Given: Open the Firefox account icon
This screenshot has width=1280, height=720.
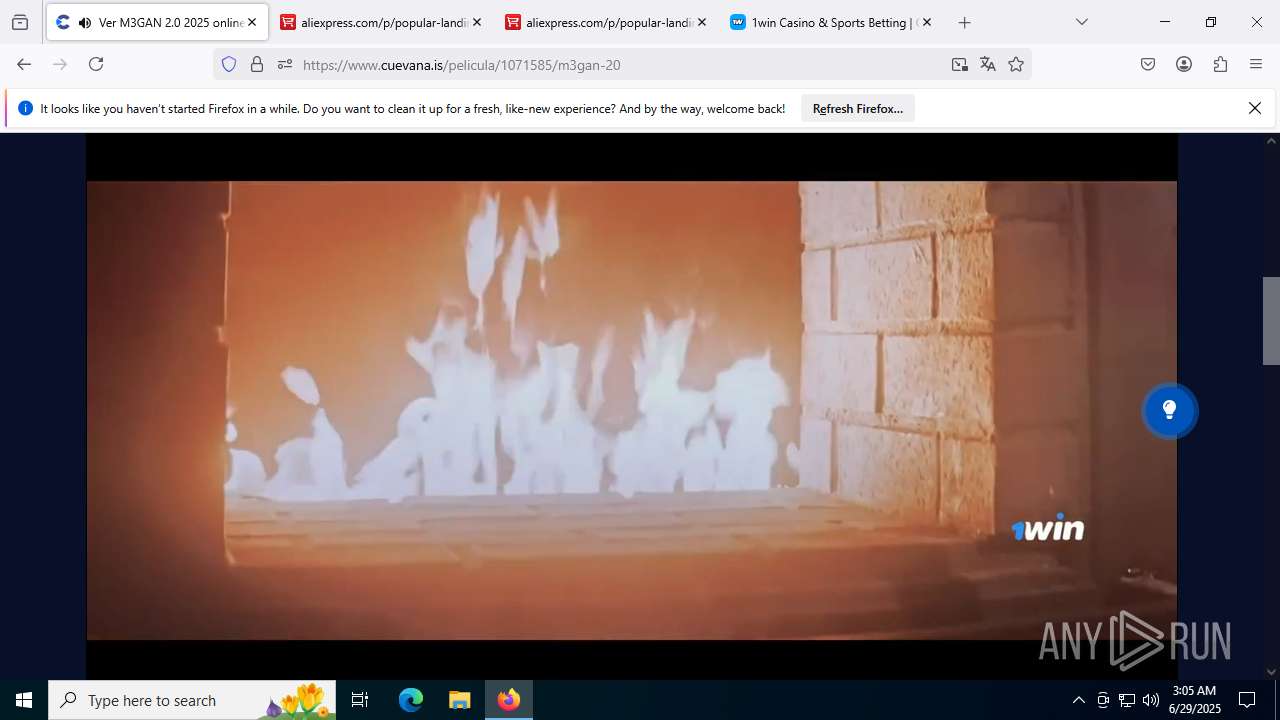Looking at the screenshot, I should [x=1184, y=64].
